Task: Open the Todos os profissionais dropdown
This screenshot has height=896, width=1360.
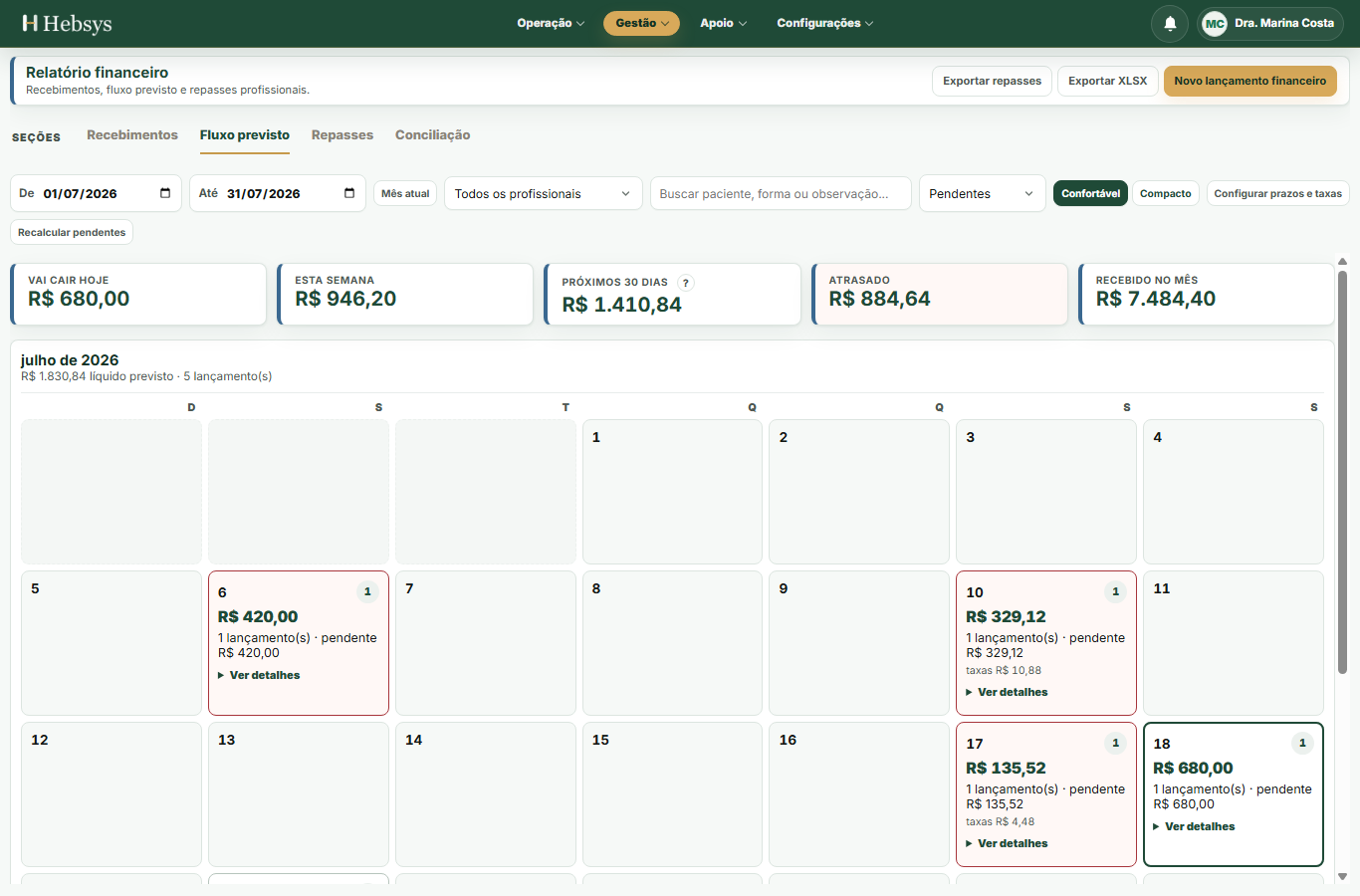Action: tap(544, 193)
